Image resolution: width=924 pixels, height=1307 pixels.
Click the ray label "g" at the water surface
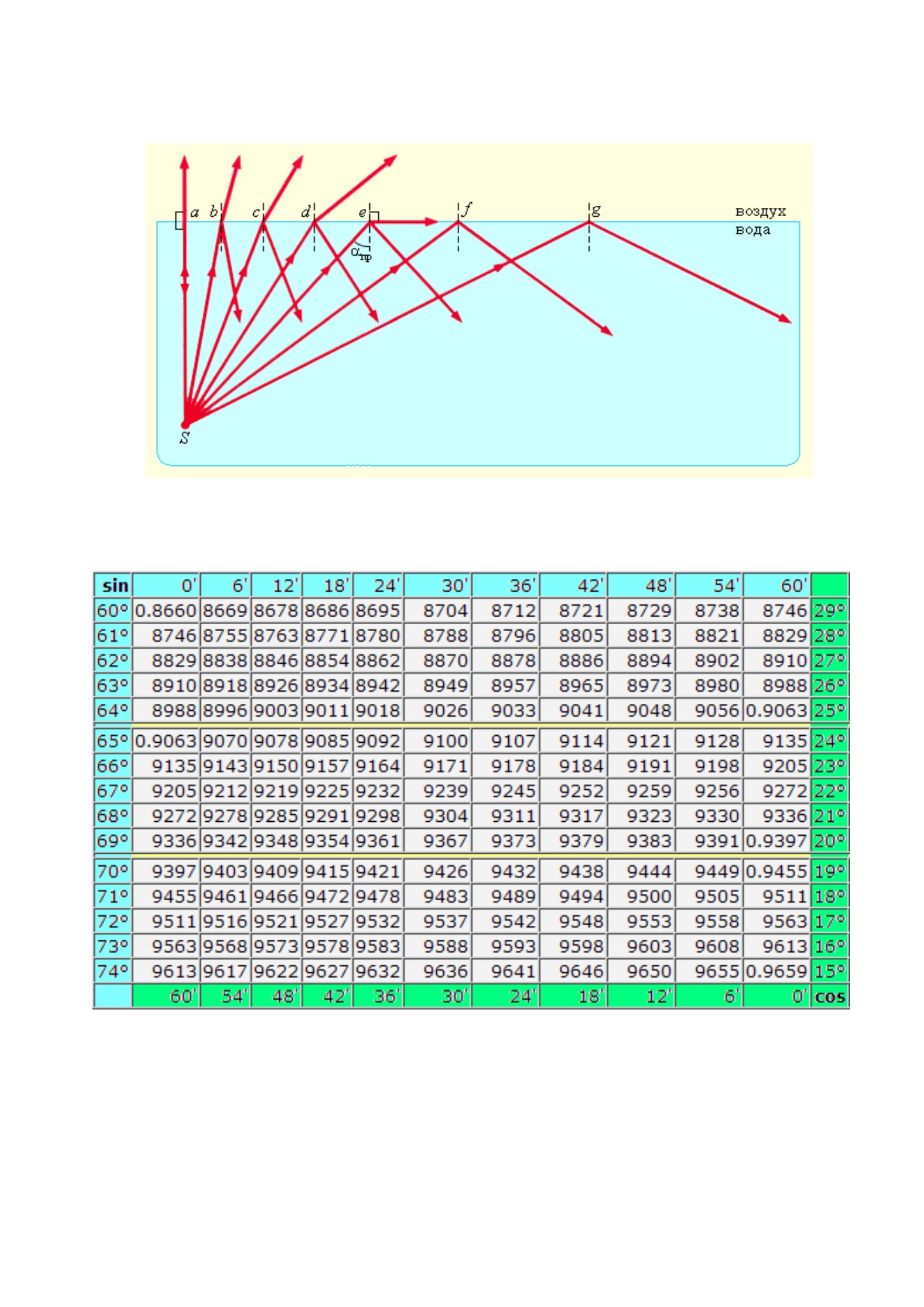click(x=596, y=210)
